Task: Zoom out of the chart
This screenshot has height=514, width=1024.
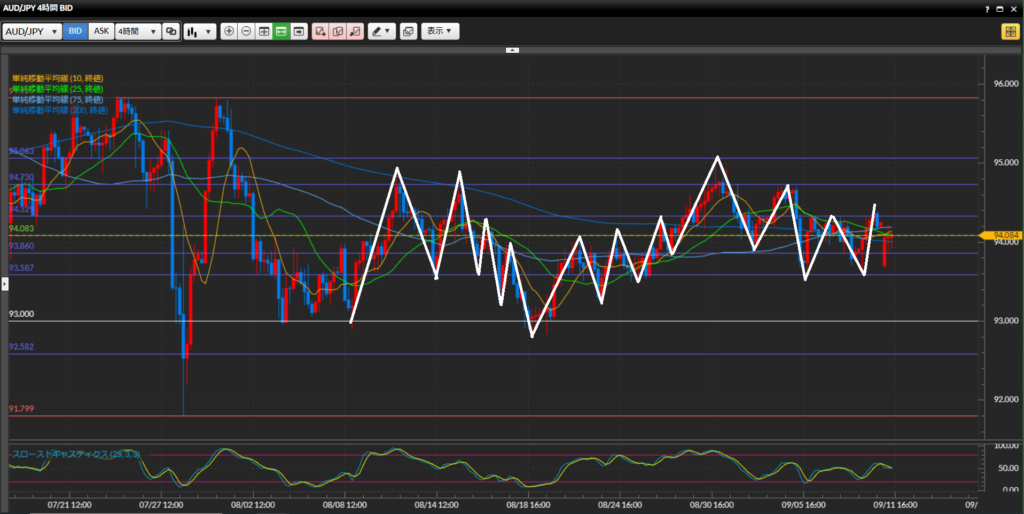Action: [247, 31]
